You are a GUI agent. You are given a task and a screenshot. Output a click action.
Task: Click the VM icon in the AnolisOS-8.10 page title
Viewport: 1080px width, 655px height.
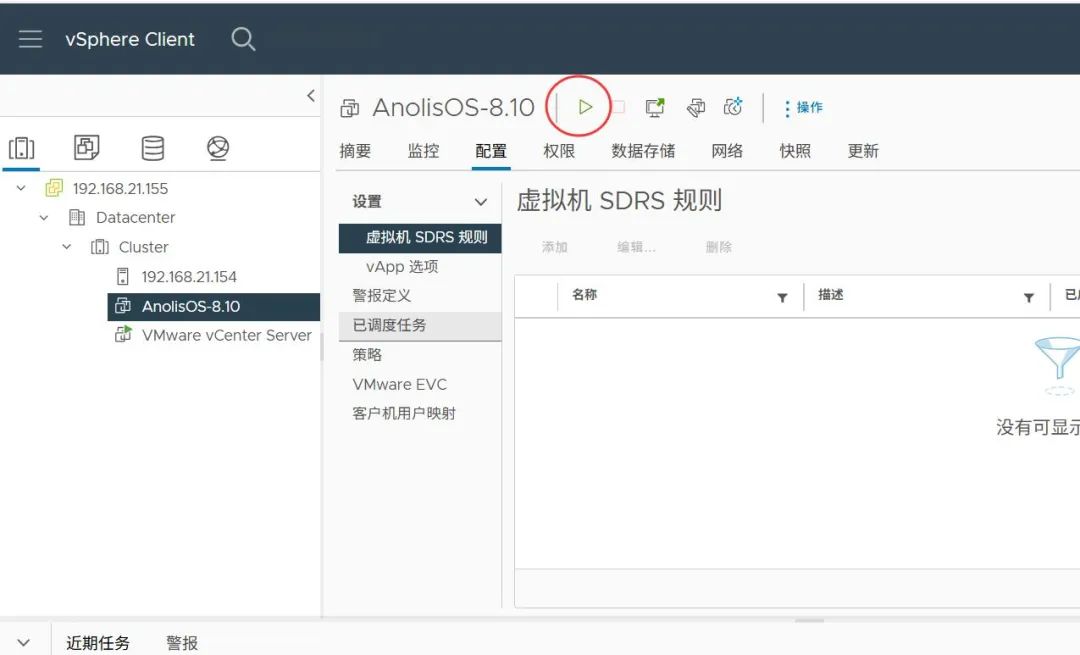click(350, 108)
